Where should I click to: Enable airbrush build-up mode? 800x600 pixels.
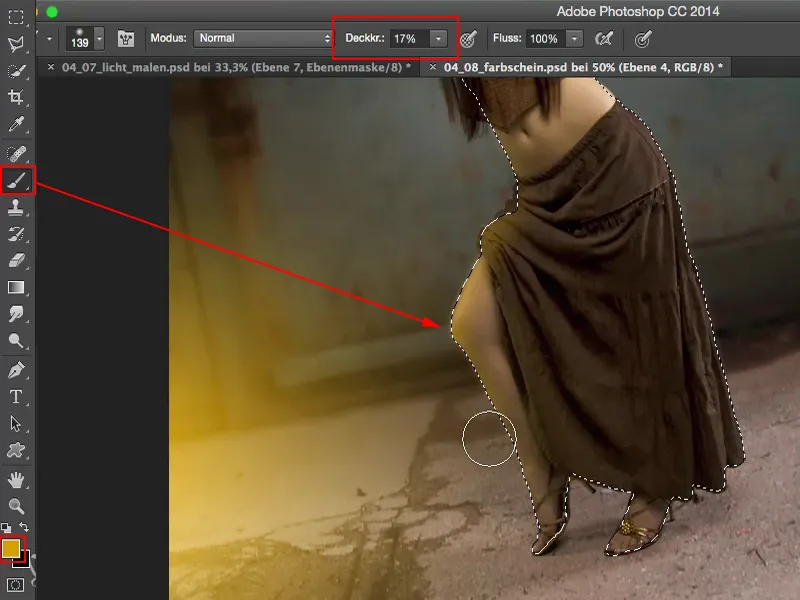click(x=604, y=39)
